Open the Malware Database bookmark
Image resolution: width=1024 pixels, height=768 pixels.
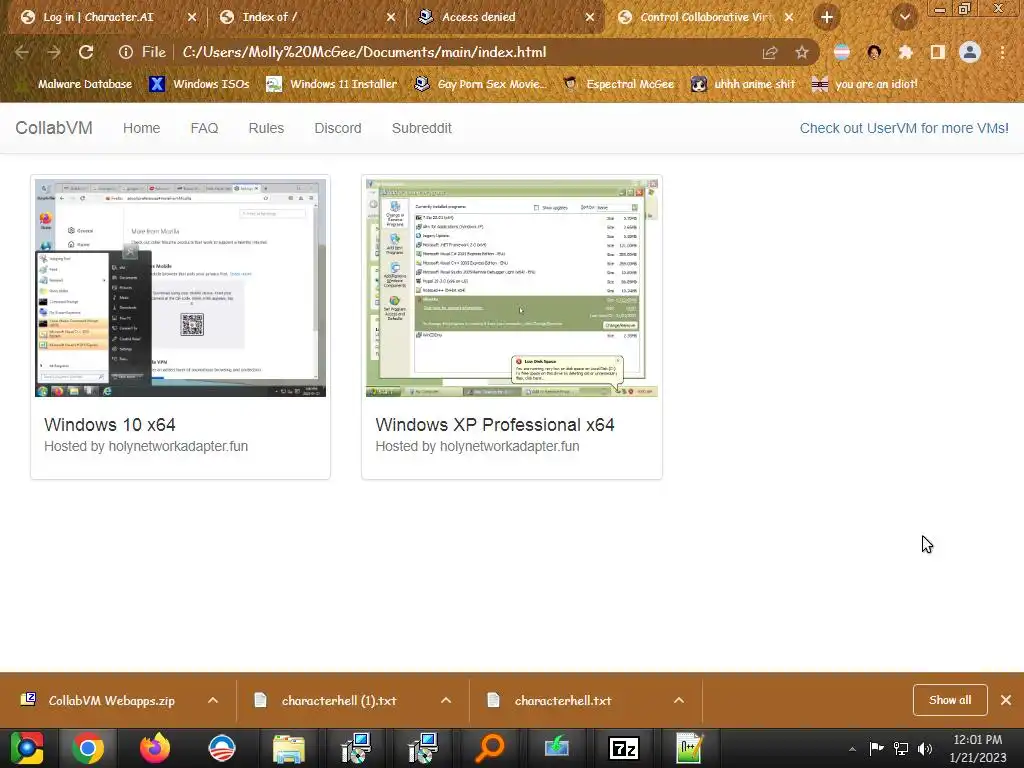pos(76,84)
